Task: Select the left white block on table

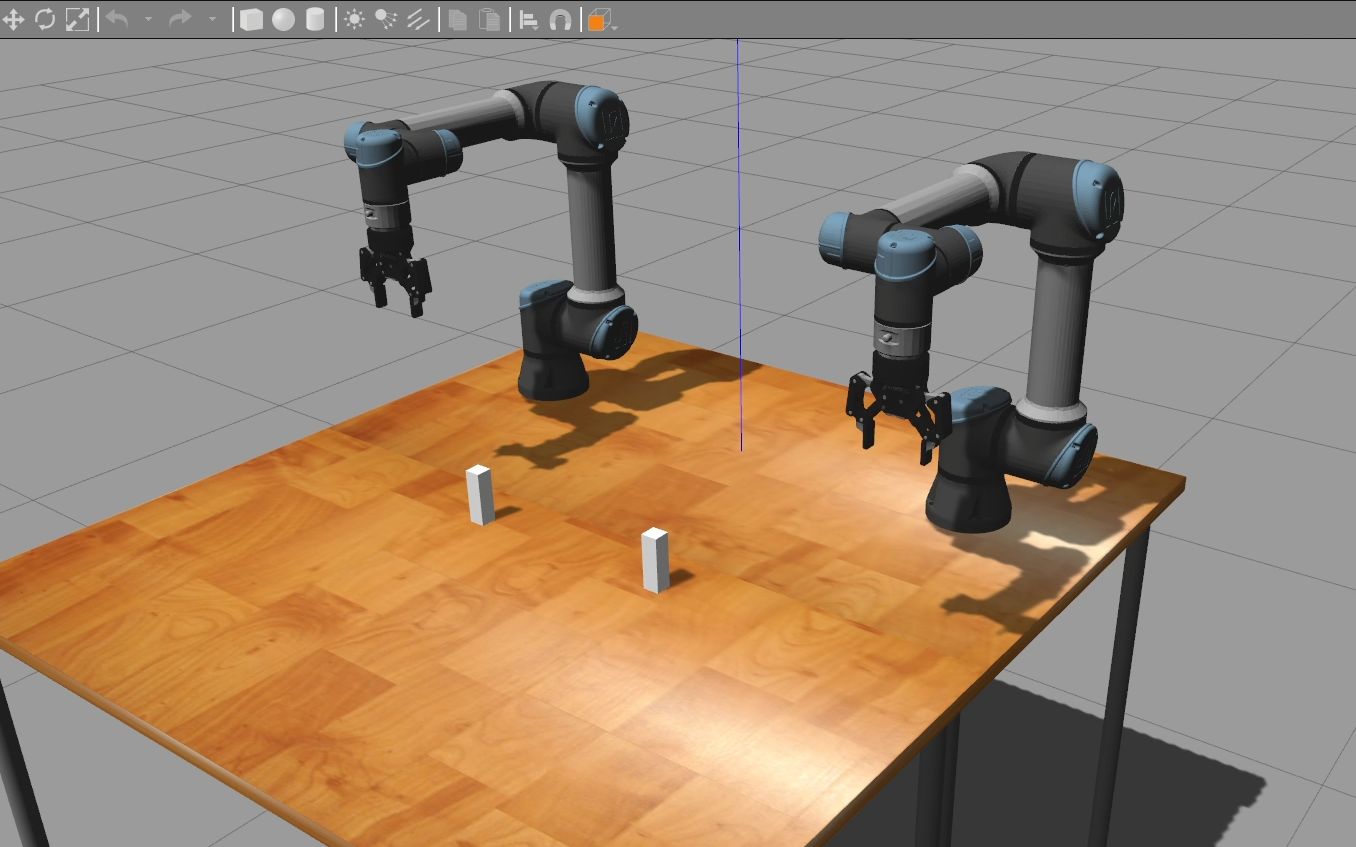Action: point(480,495)
